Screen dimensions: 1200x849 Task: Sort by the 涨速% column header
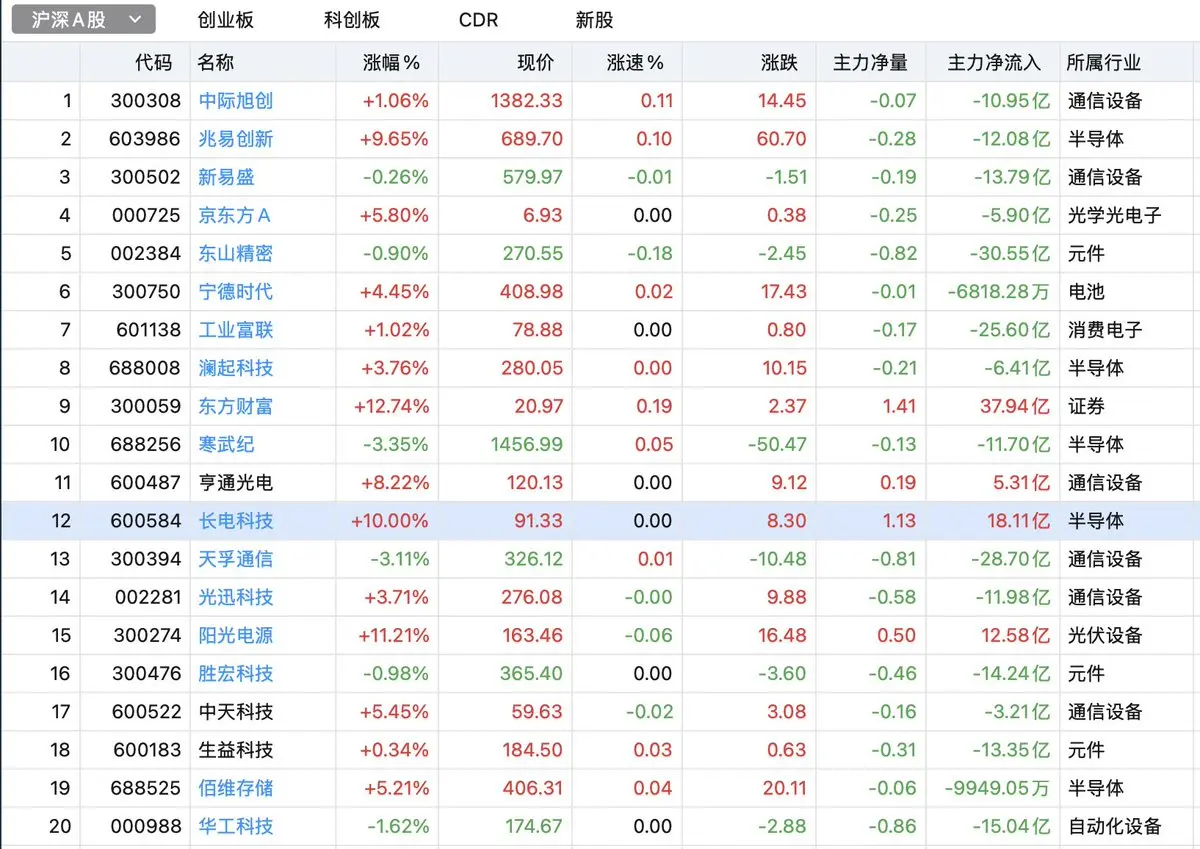(x=635, y=62)
